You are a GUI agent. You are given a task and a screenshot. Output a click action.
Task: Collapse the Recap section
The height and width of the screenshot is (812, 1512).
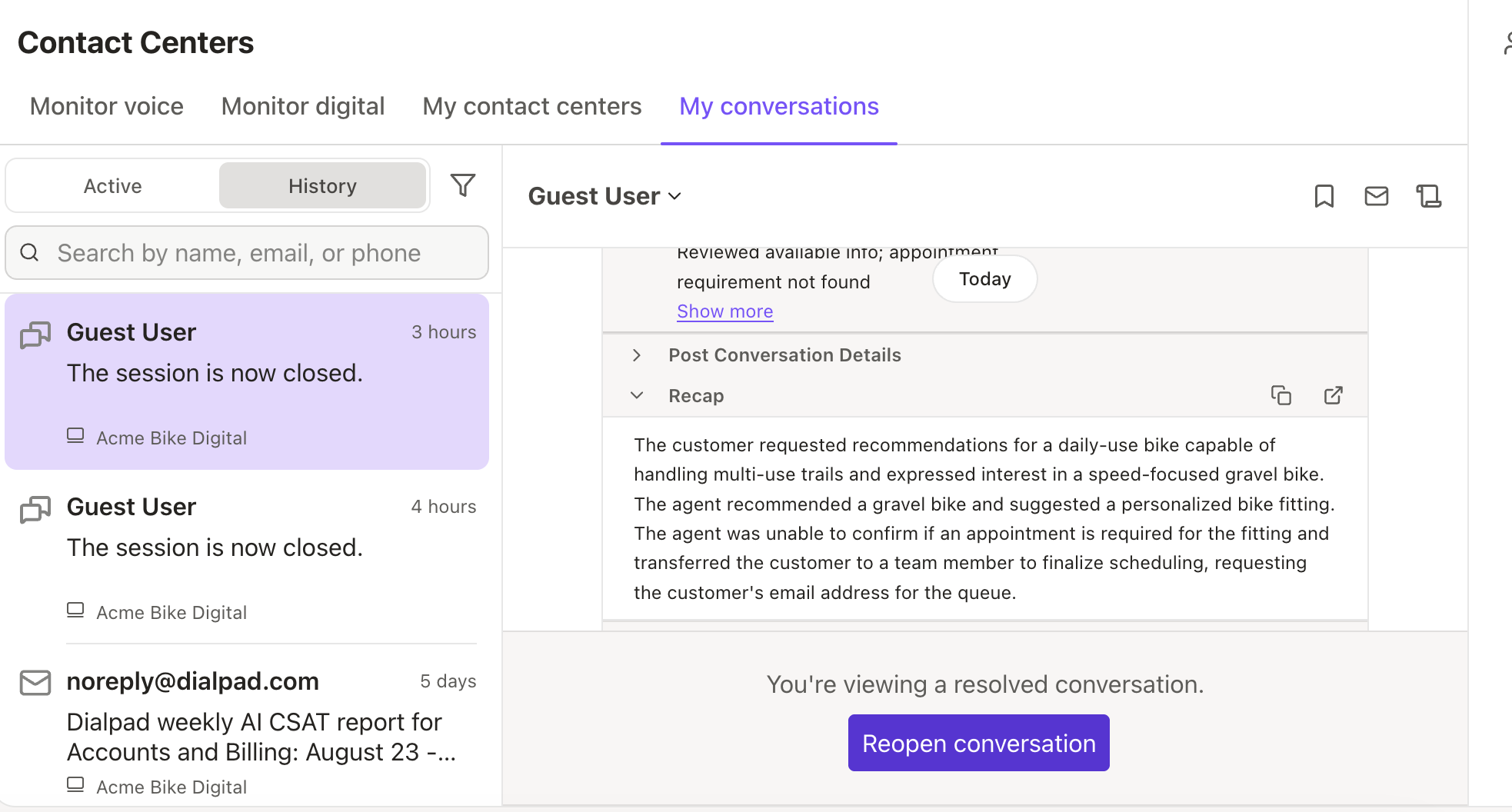[637, 395]
